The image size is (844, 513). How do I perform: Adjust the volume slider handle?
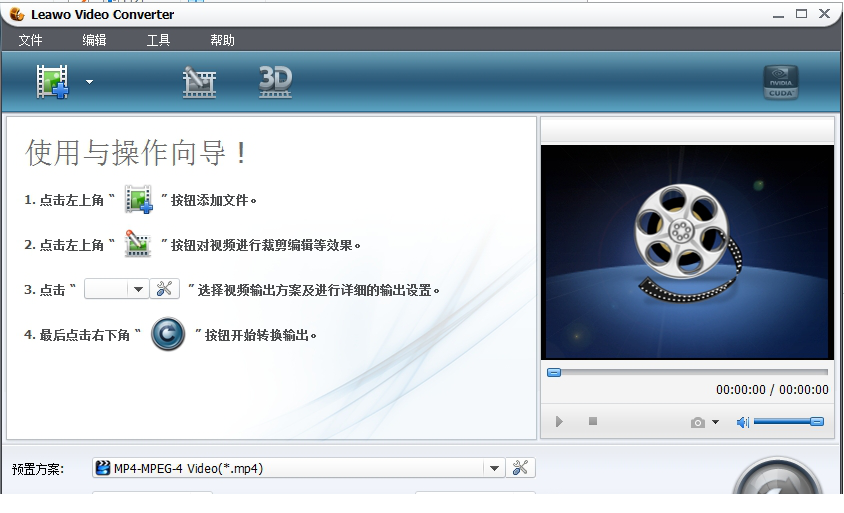[x=817, y=421]
